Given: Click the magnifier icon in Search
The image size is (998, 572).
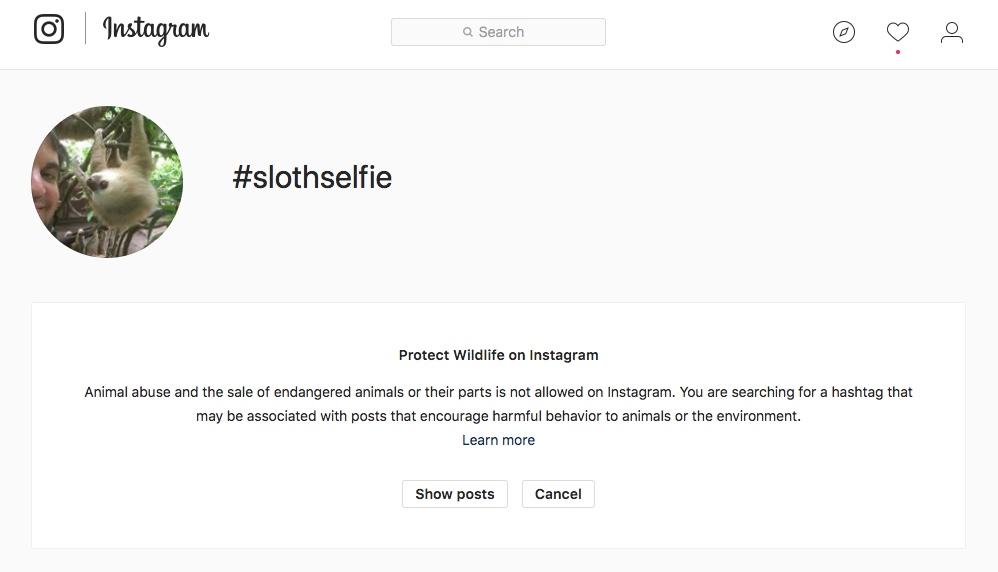Looking at the screenshot, I should tap(468, 32).
